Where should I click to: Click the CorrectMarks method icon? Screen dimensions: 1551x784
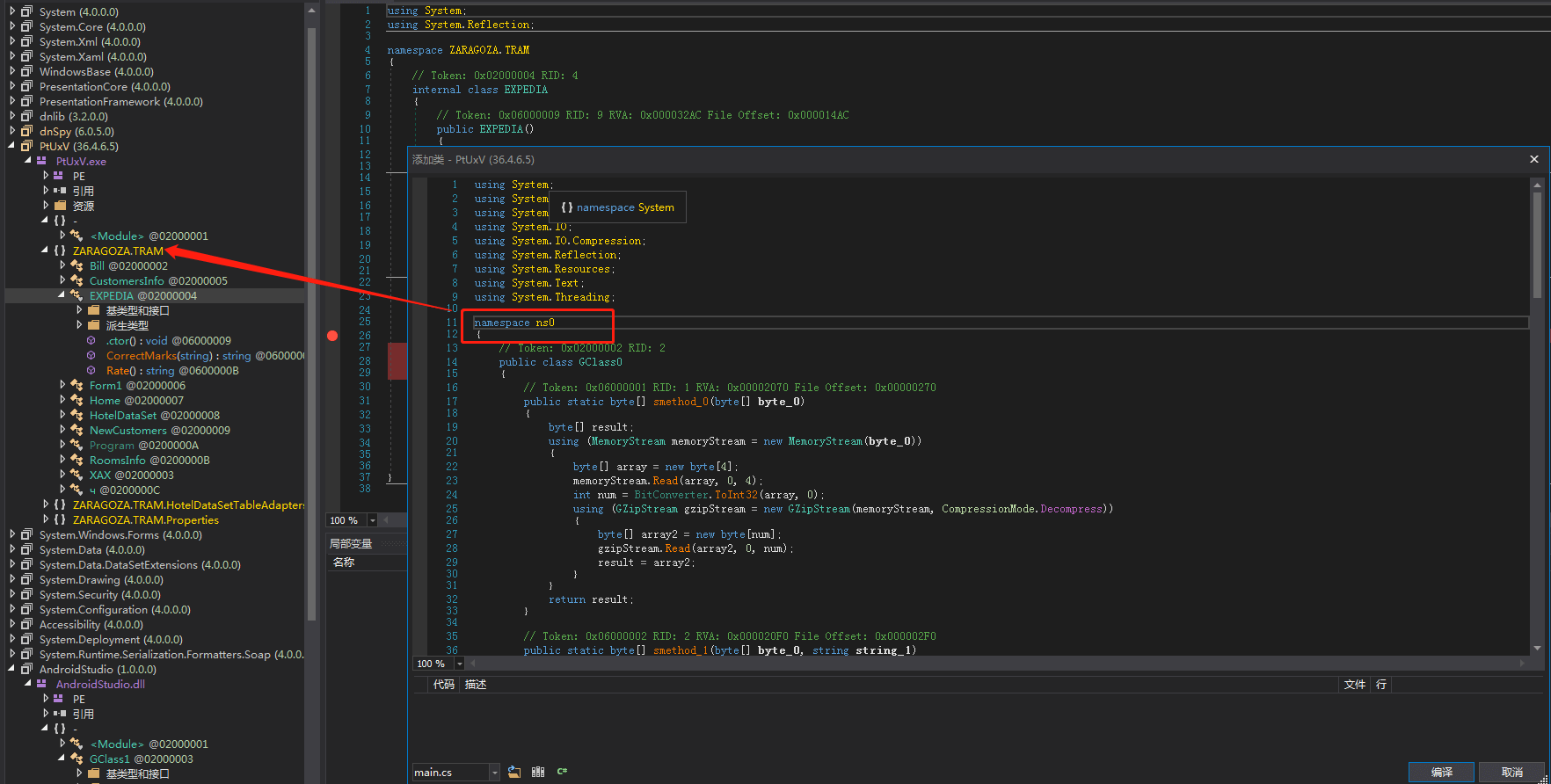click(x=91, y=355)
